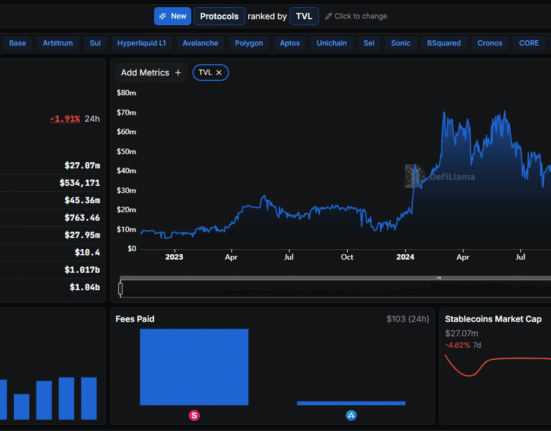
Task: Select the CORE chain tab
Action: tap(529, 43)
